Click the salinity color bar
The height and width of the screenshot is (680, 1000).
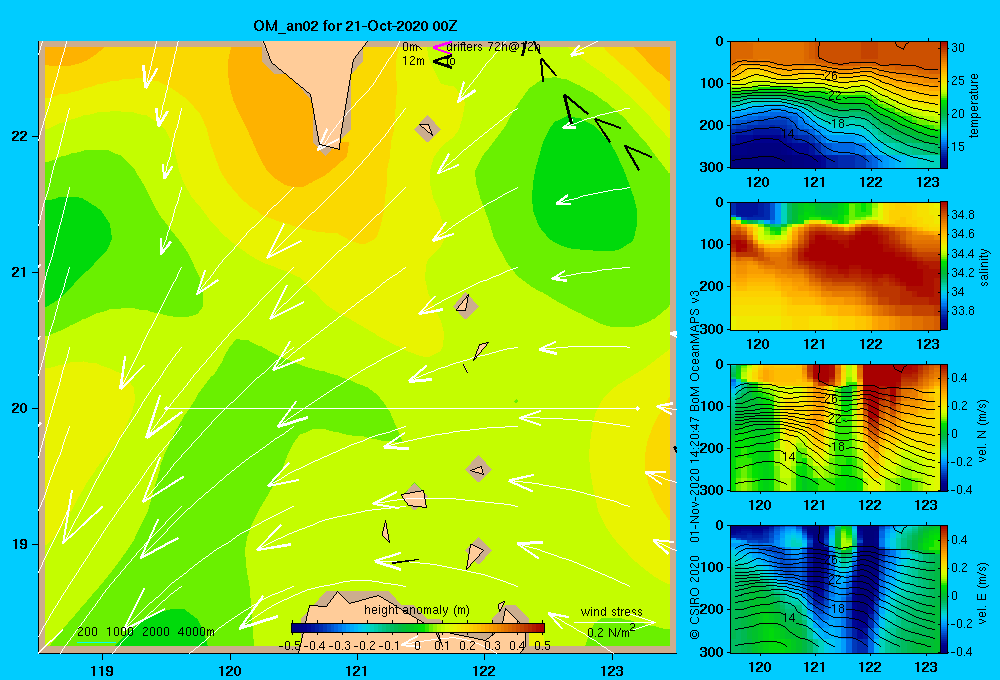tap(944, 266)
